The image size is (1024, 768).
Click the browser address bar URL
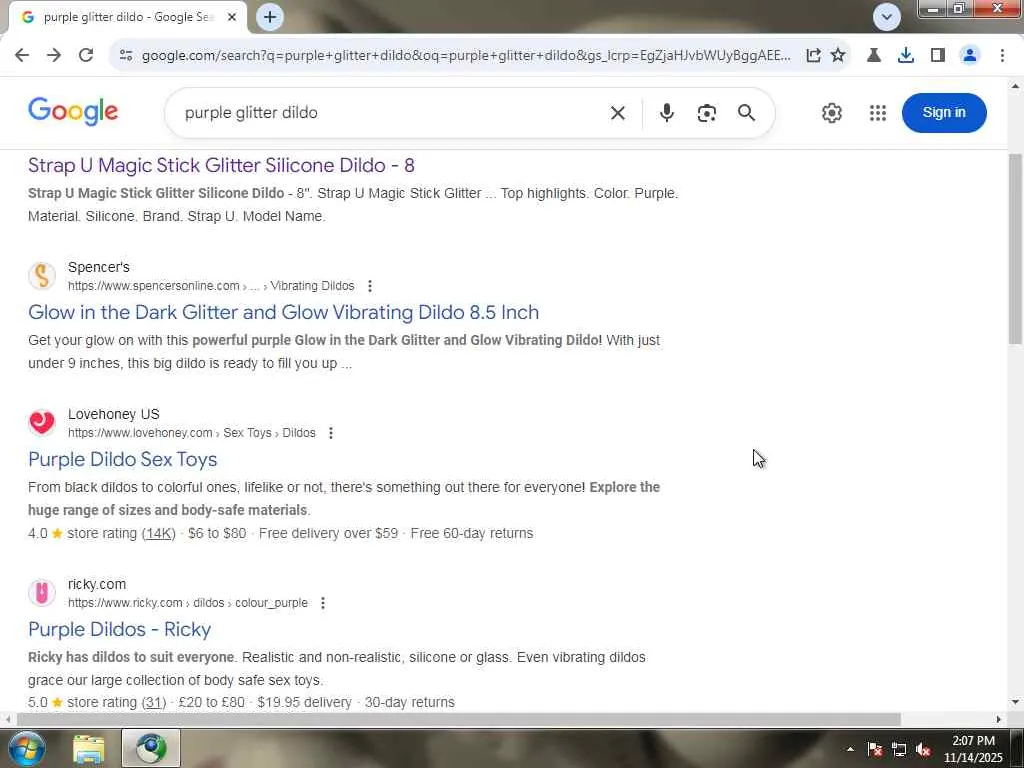(x=466, y=56)
